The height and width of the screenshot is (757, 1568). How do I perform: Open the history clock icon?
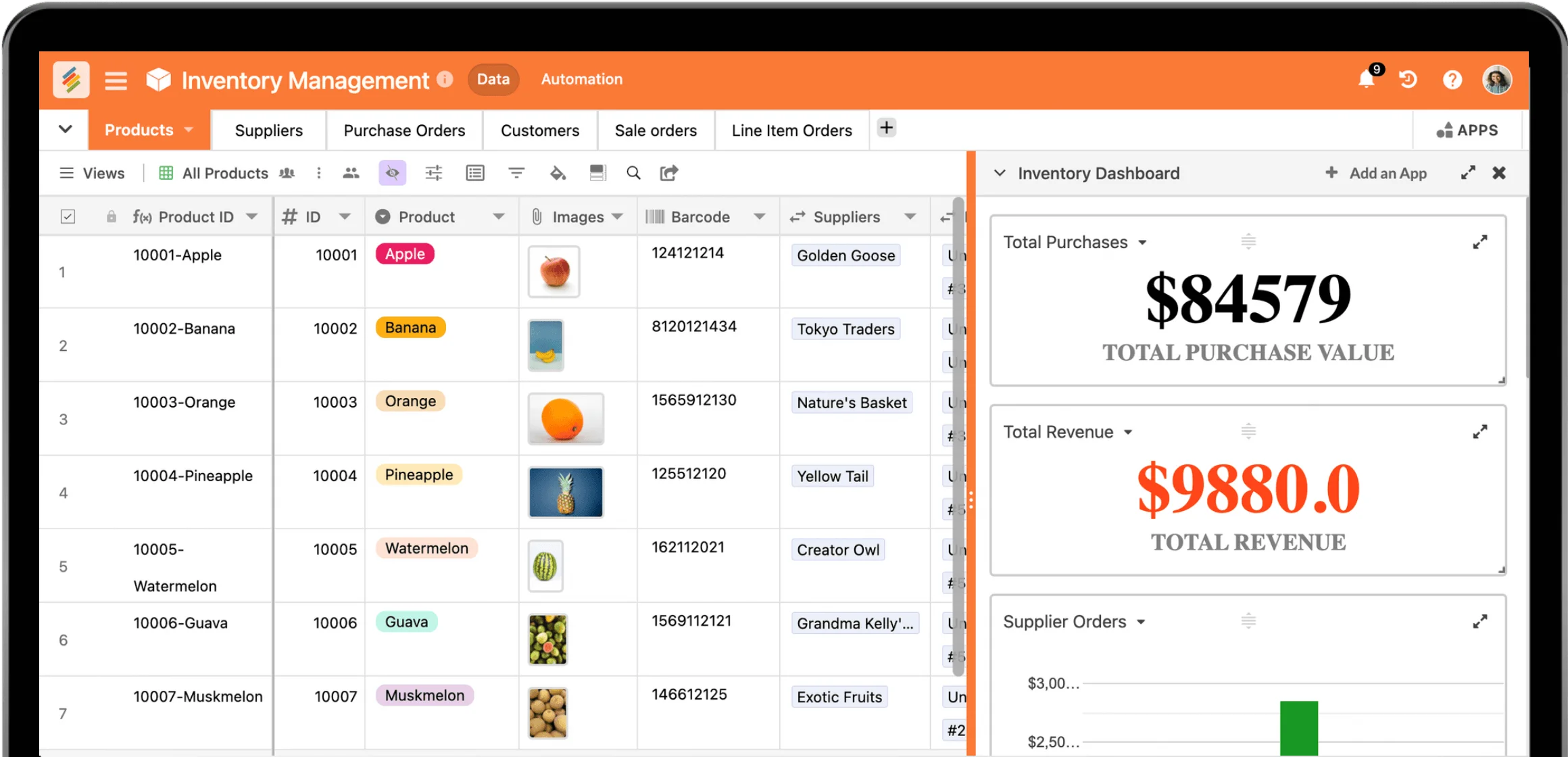(1408, 80)
